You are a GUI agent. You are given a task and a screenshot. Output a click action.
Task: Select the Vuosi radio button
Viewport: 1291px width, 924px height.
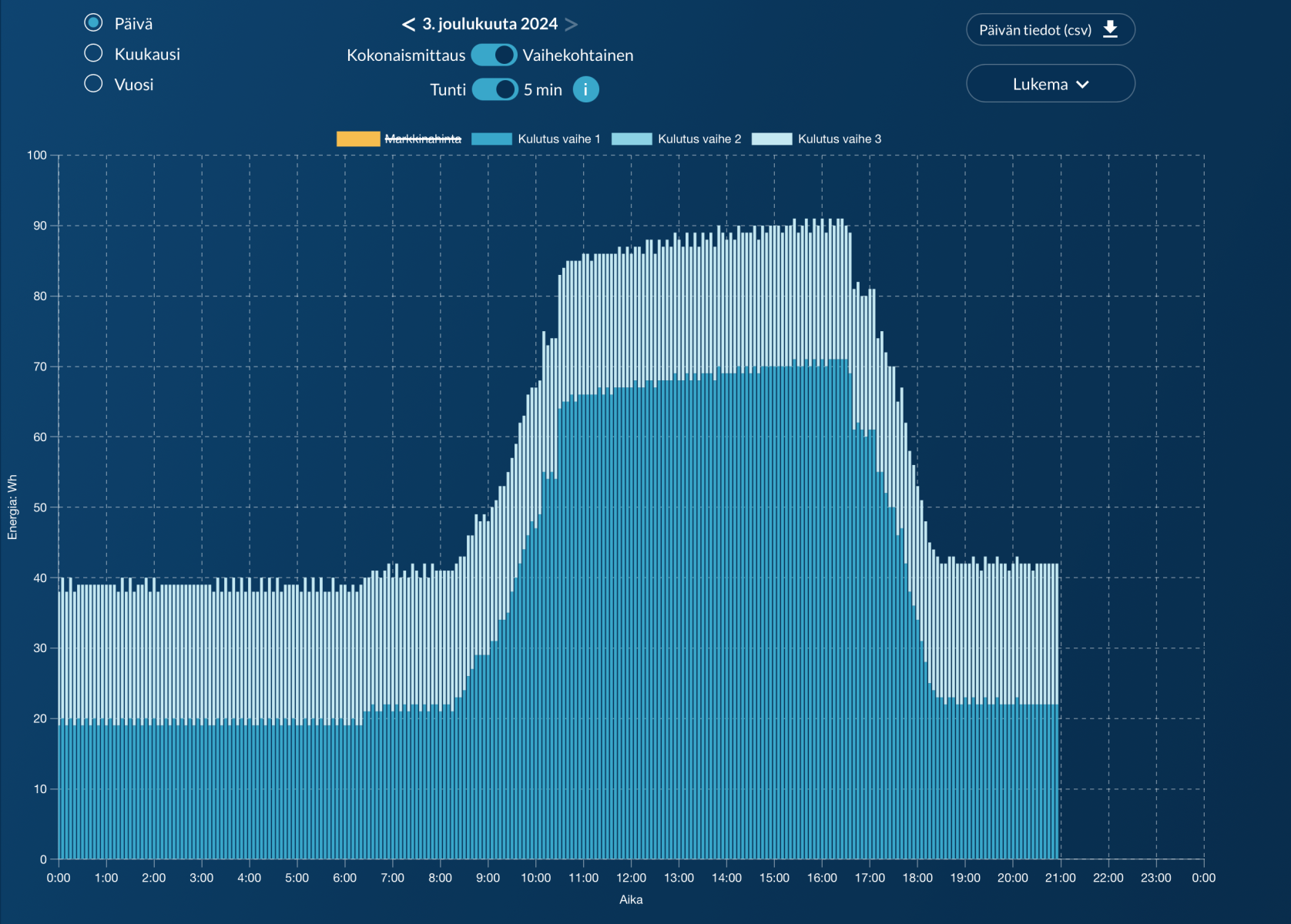(93, 83)
